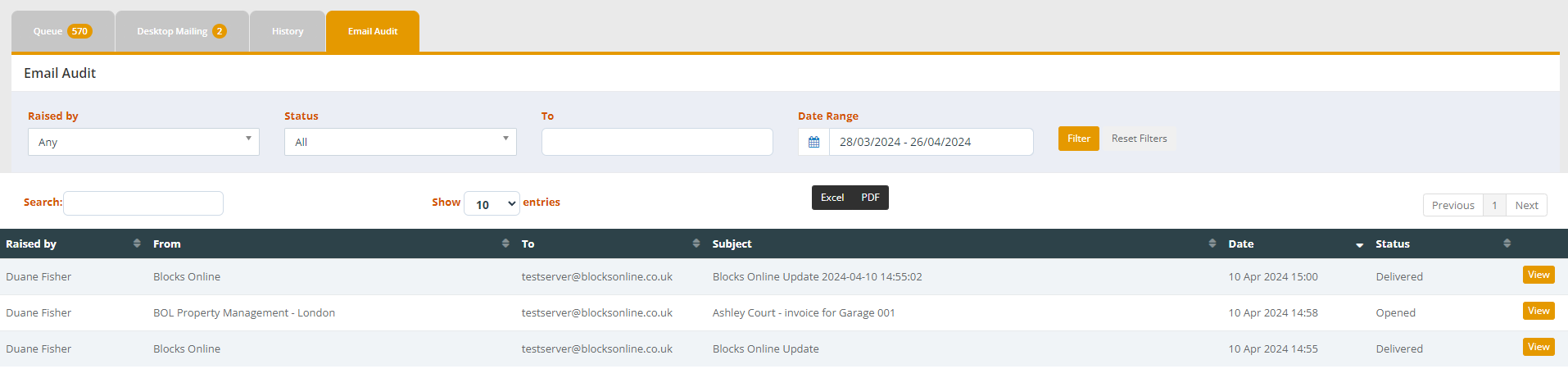1568x378 pixels.
Task: Click the calendar icon for Date Range
Action: click(813, 142)
